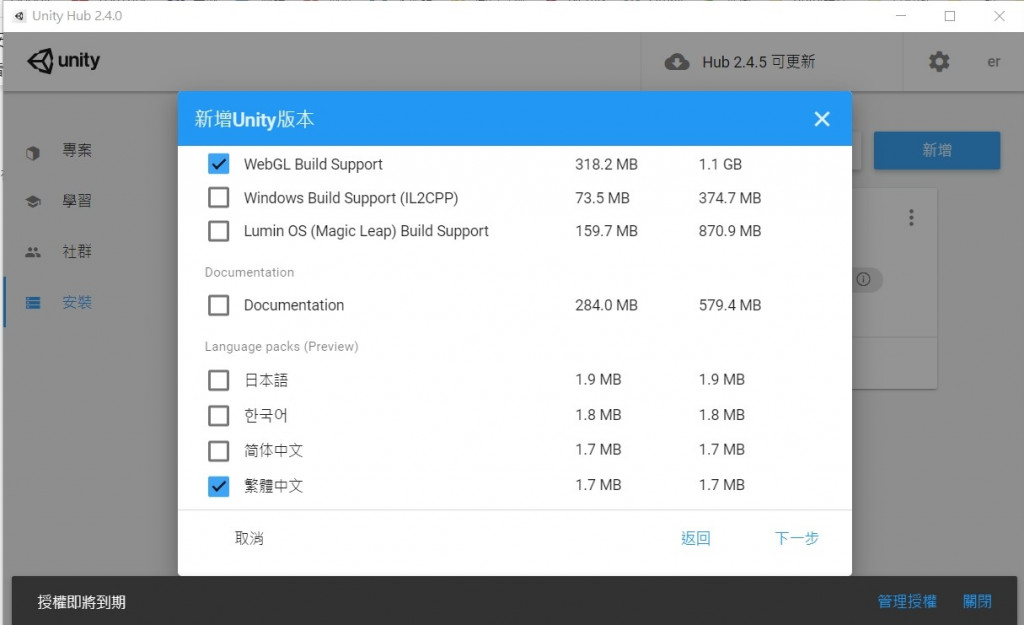Open three-dot menu on install card
Viewport: 1024px width, 625px height.
(911, 217)
